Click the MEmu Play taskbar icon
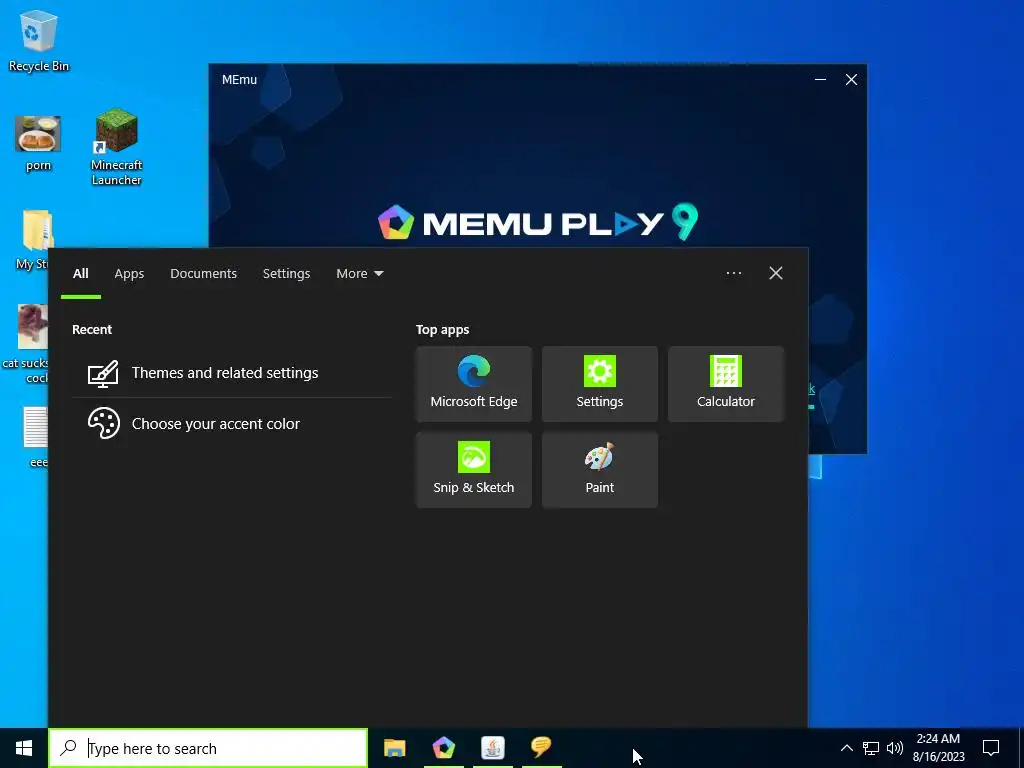The height and width of the screenshot is (768, 1024). pos(443,748)
